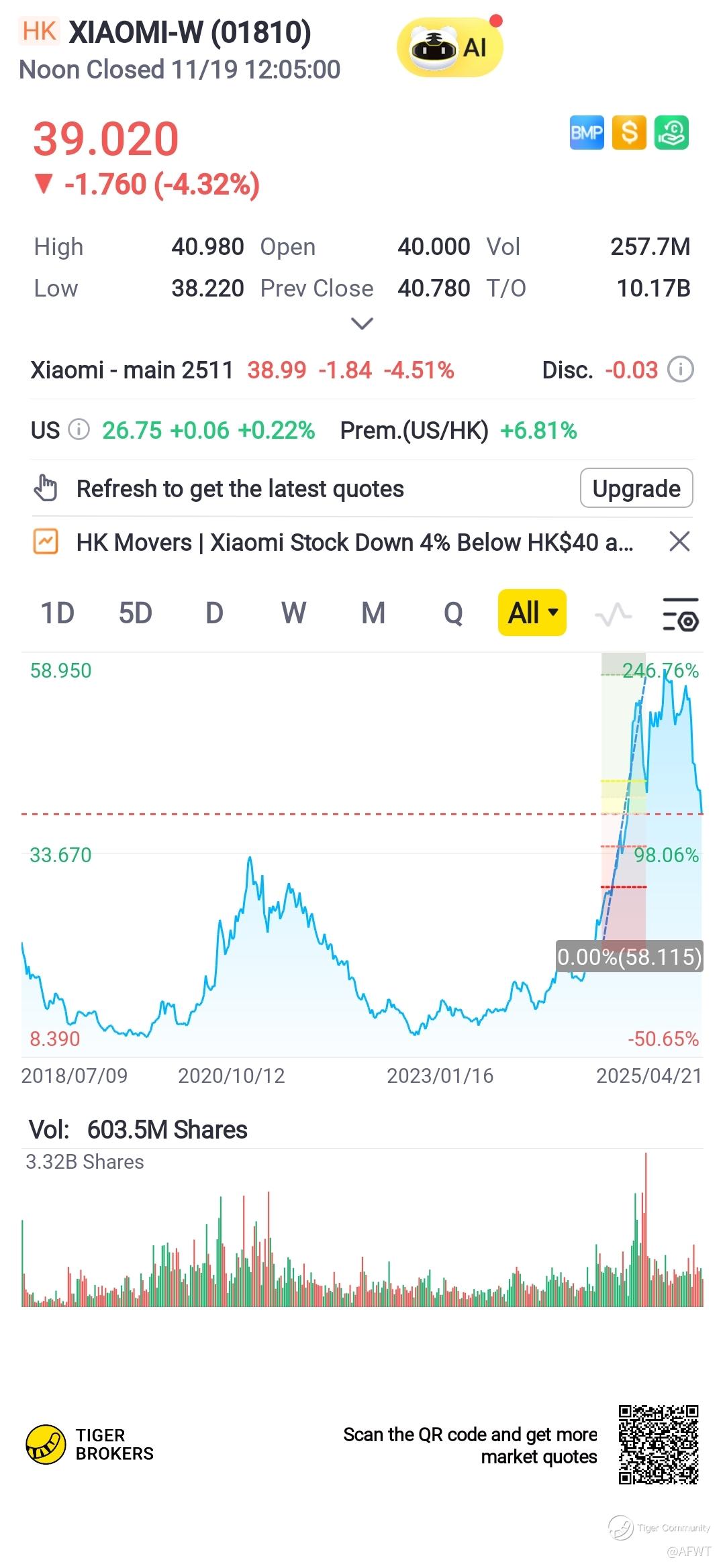Tap the US 26.75 quote value
This screenshot has height=1568, width=725.
pos(132,430)
